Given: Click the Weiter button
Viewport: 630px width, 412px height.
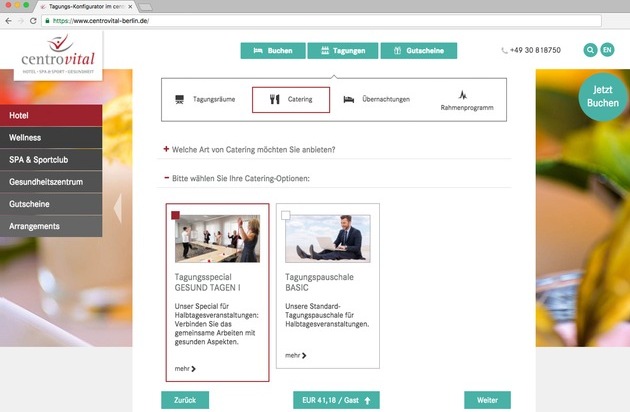Looking at the screenshot, I should click(x=487, y=400).
